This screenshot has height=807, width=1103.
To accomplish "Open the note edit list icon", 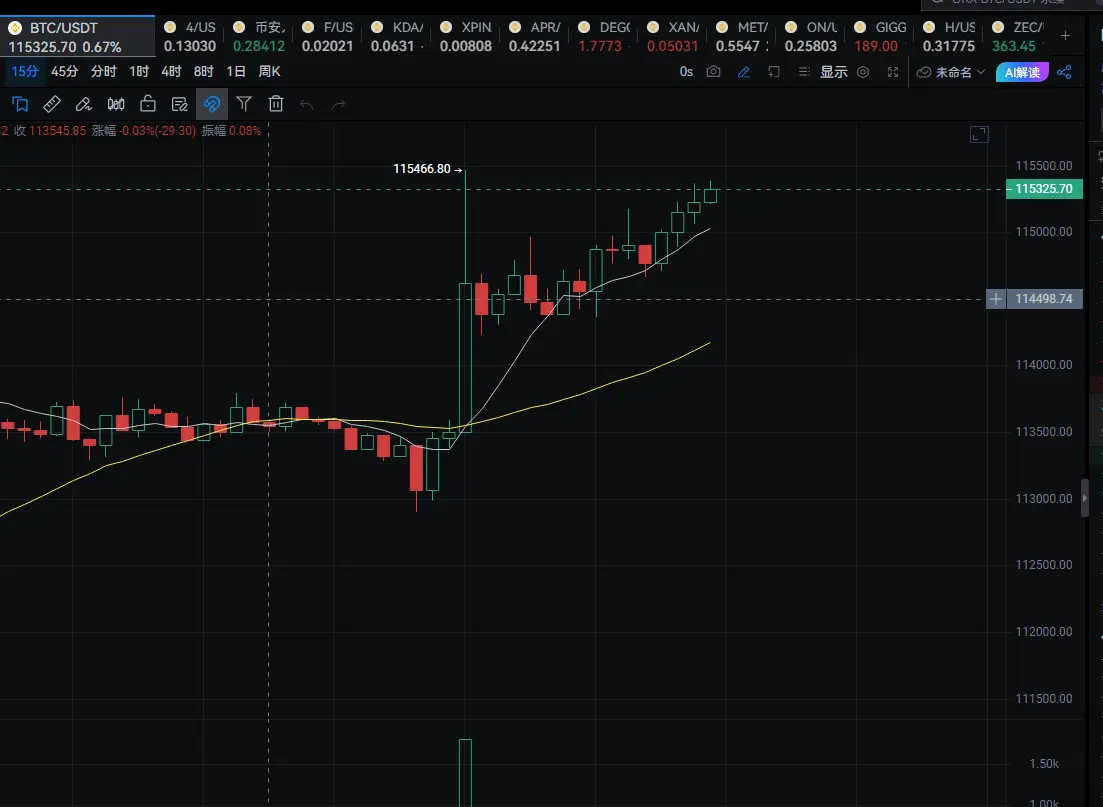I will pyautogui.click(x=180, y=104).
